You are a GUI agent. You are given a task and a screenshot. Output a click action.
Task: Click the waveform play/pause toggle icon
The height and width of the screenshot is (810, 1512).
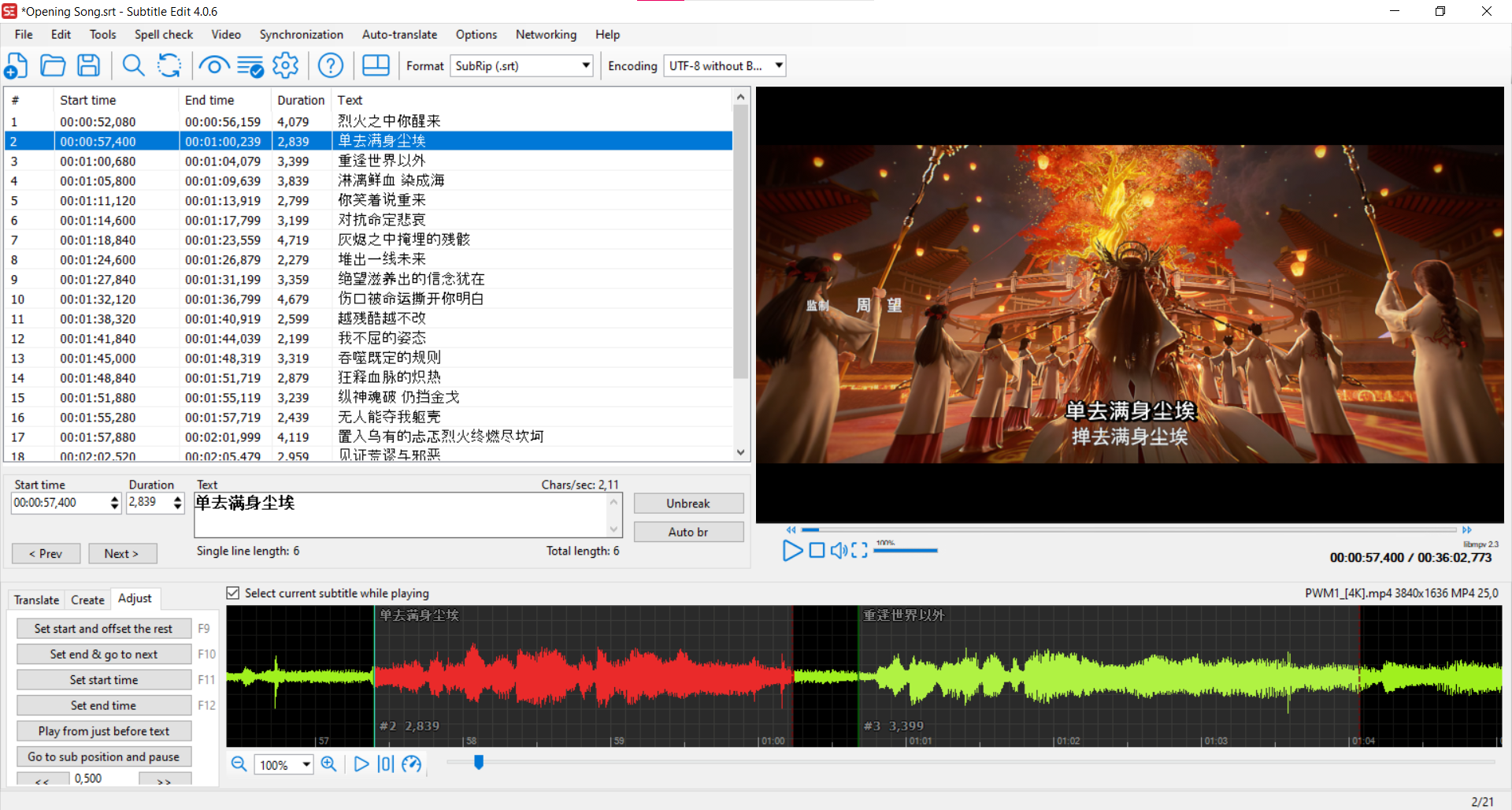pyautogui.click(x=386, y=764)
